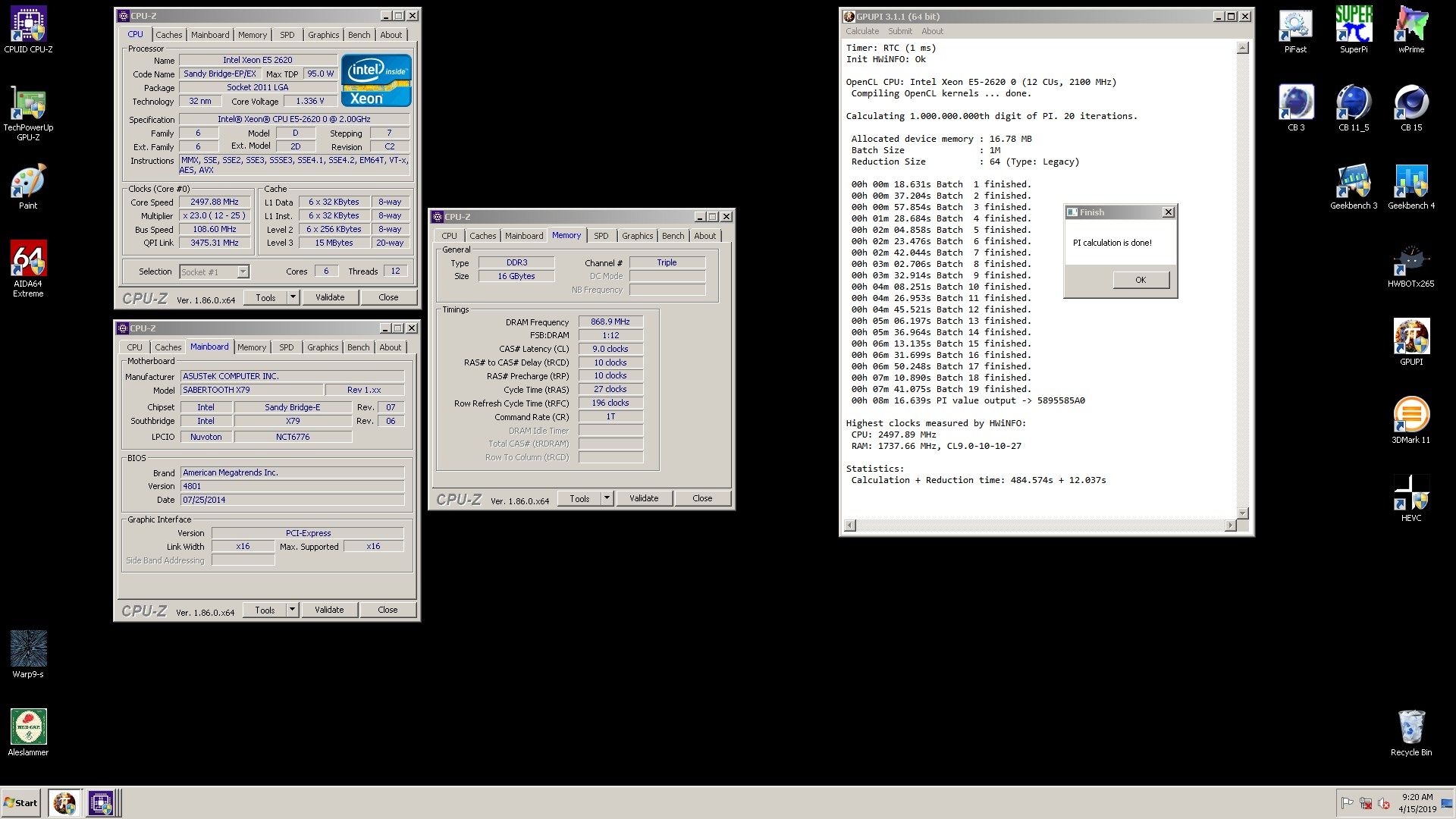Screen dimensions: 1456x819
Task: Close the Finish dialog with X
Action: point(1169,212)
